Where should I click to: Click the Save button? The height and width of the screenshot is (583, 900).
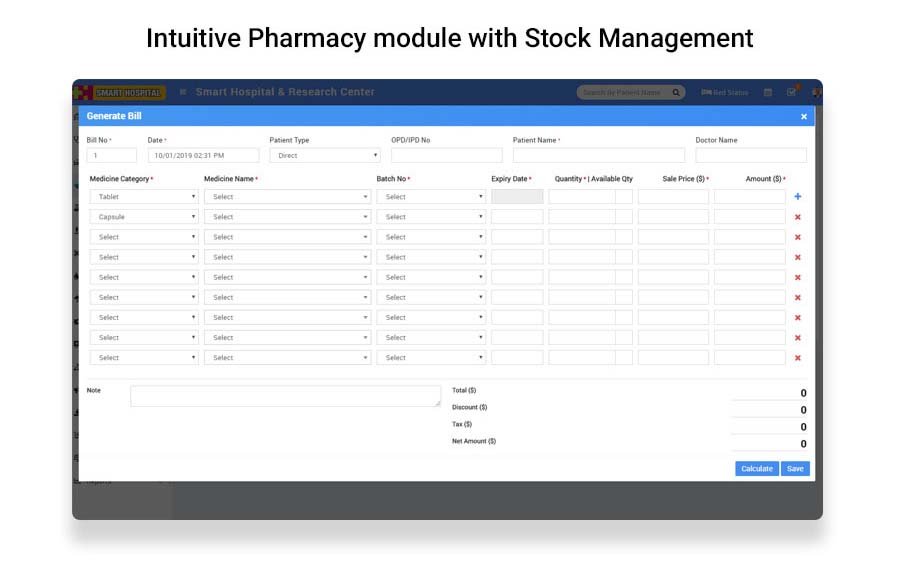tap(795, 468)
